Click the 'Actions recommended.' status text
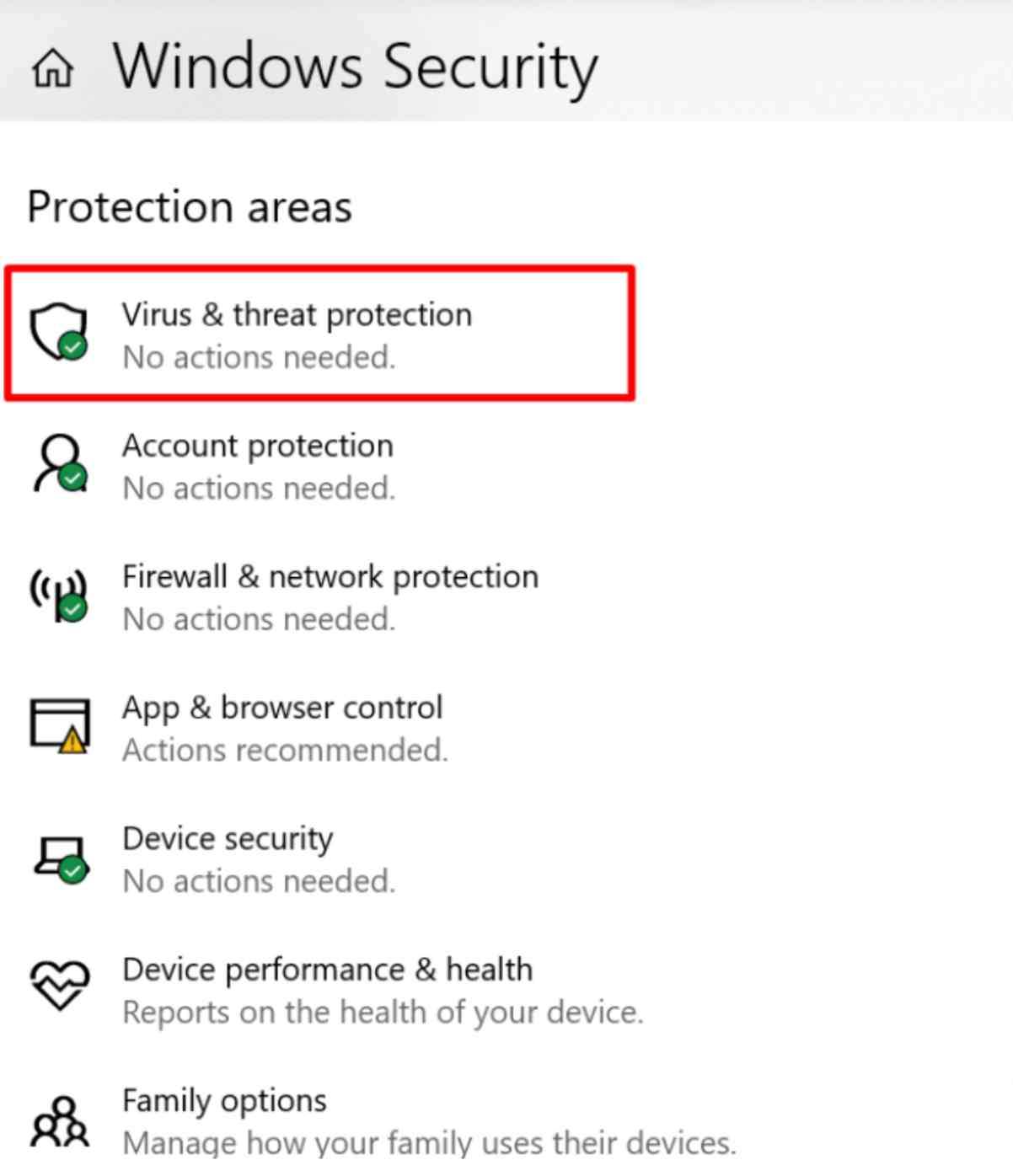This screenshot has height=1176, width=1013. point(285,750)
